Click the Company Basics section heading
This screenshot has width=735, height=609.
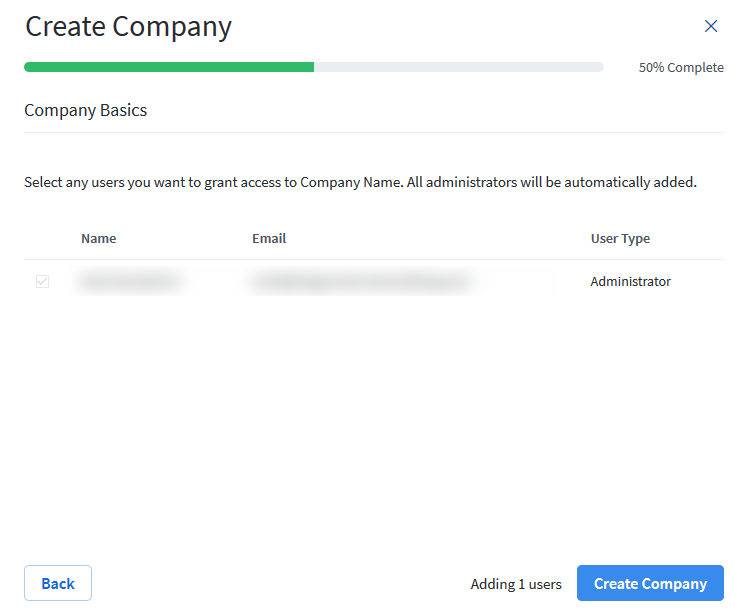pos(85,110)
